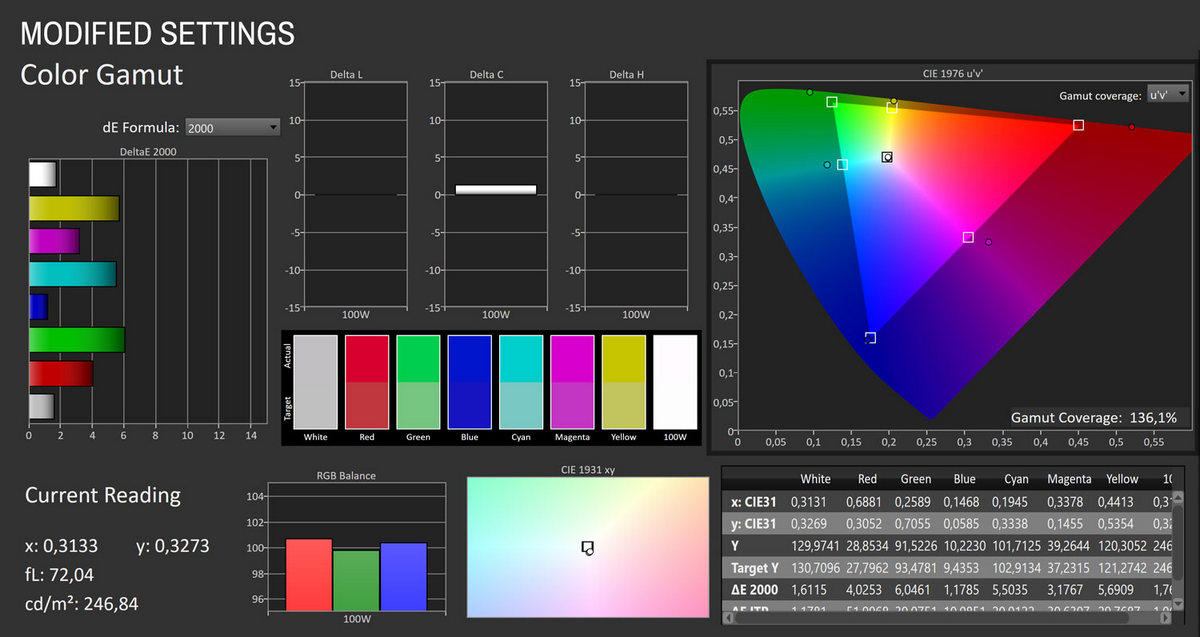Click the red target square on CIE chart

(1078, 125)
